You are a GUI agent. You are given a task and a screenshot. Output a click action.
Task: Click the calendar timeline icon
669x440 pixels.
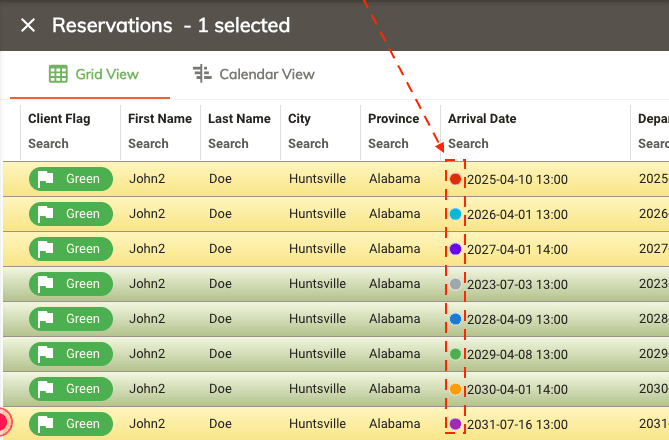pos(202,74)
